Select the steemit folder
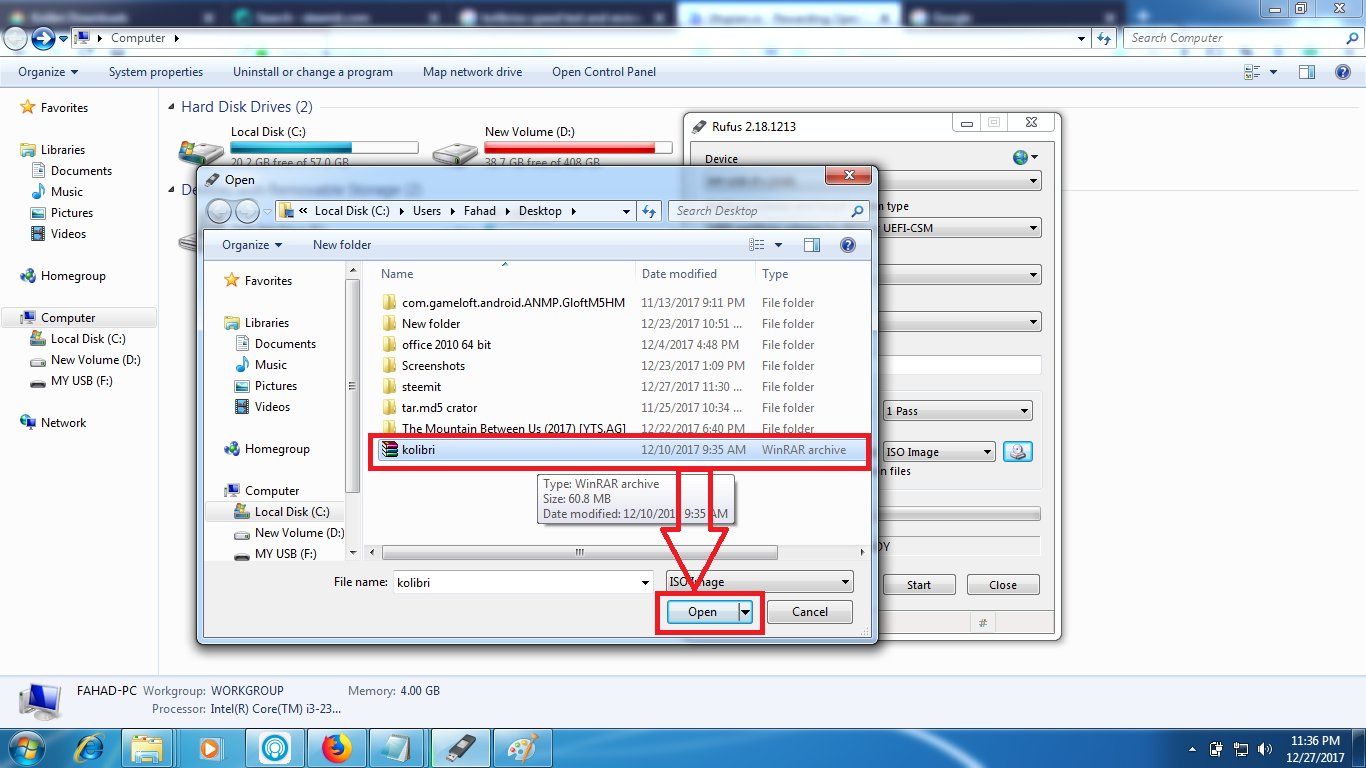 [421, 387]
